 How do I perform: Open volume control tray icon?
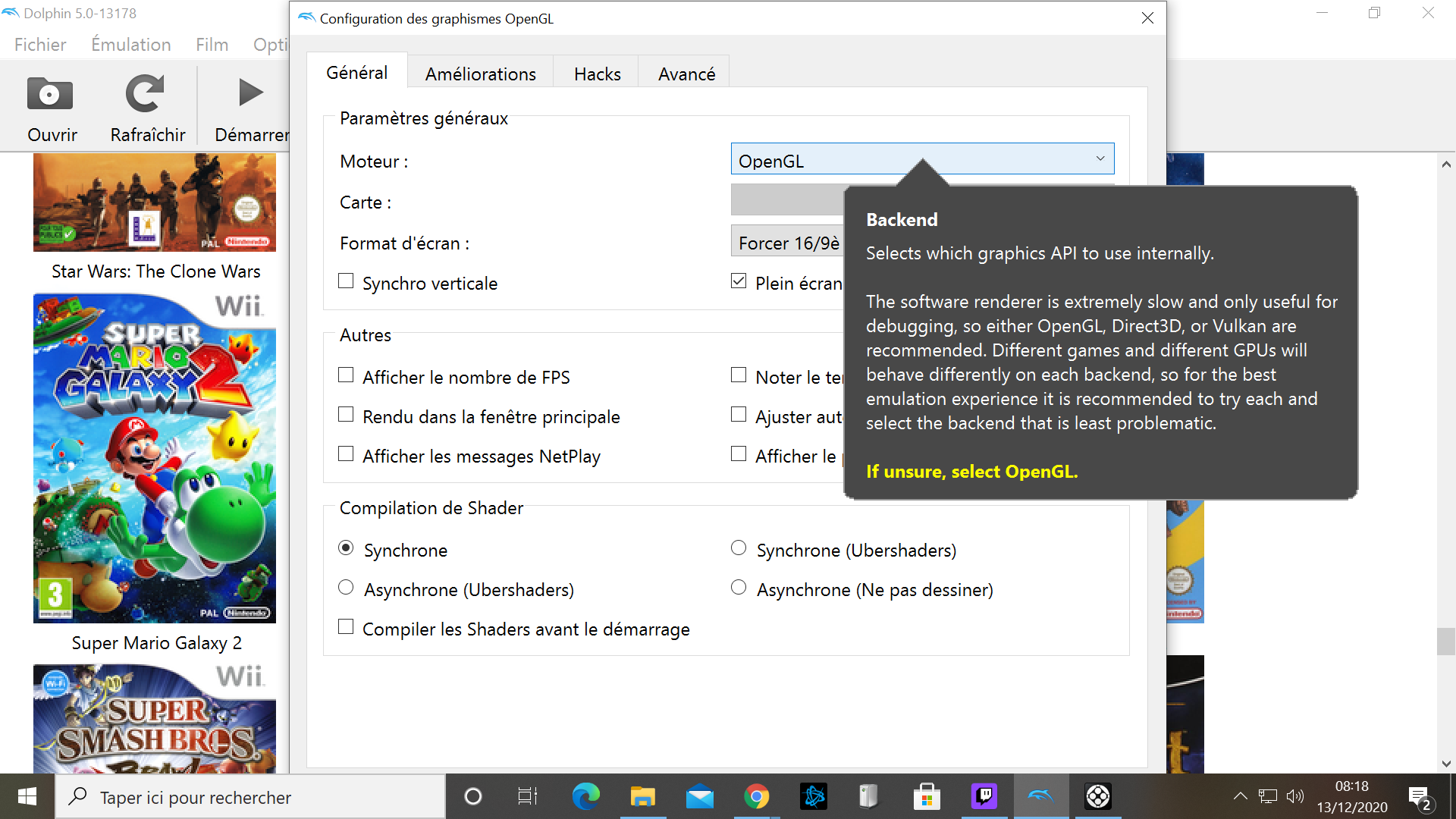point(1295,796)
